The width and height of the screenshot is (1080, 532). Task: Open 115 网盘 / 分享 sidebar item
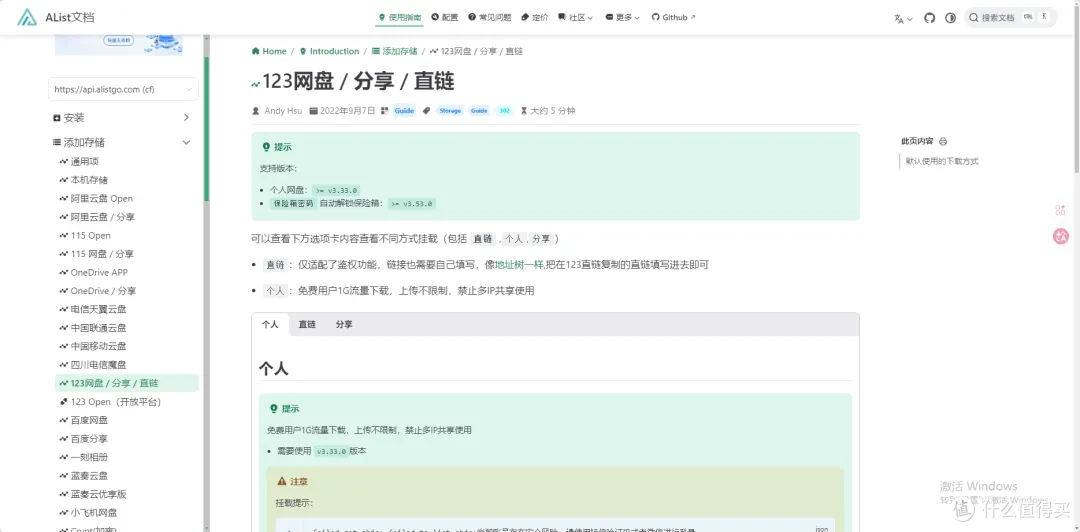tap(127, 254)
